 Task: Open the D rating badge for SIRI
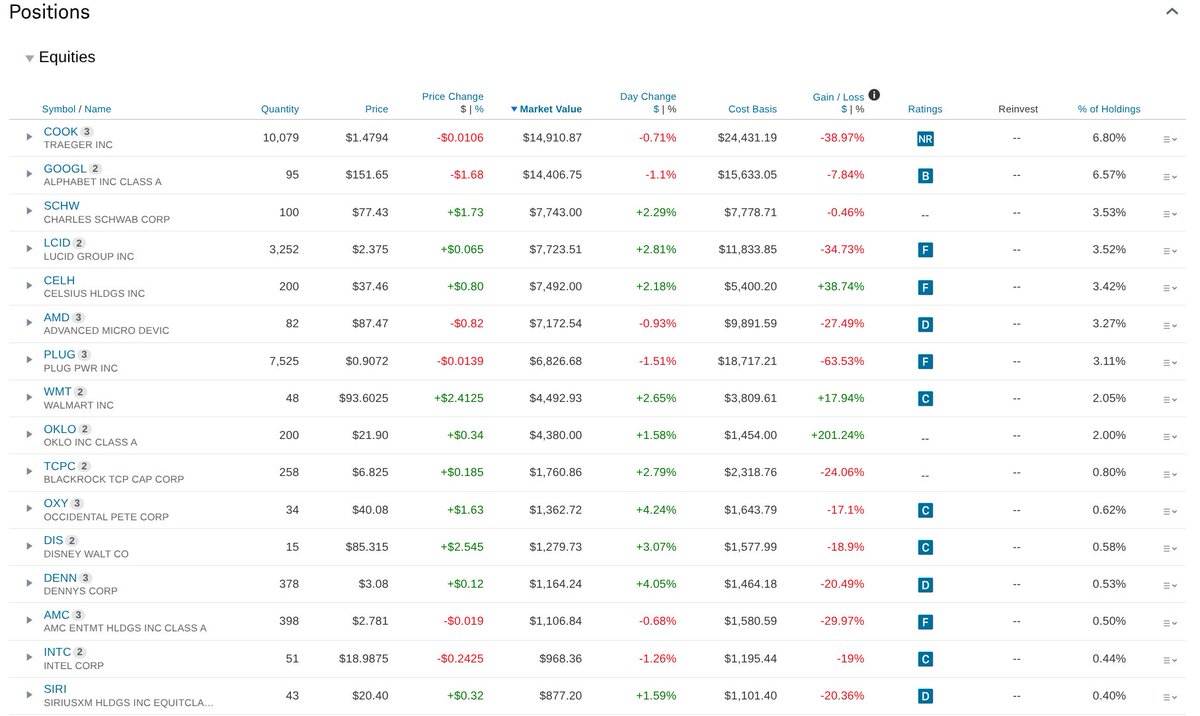coord(925,696)
